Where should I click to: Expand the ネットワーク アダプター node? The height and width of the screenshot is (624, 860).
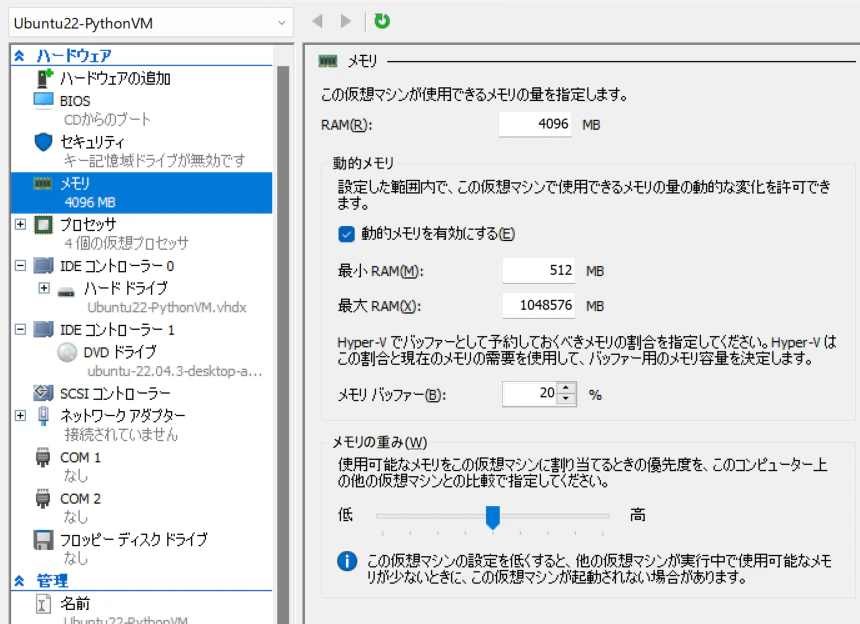tap(20, 415)
